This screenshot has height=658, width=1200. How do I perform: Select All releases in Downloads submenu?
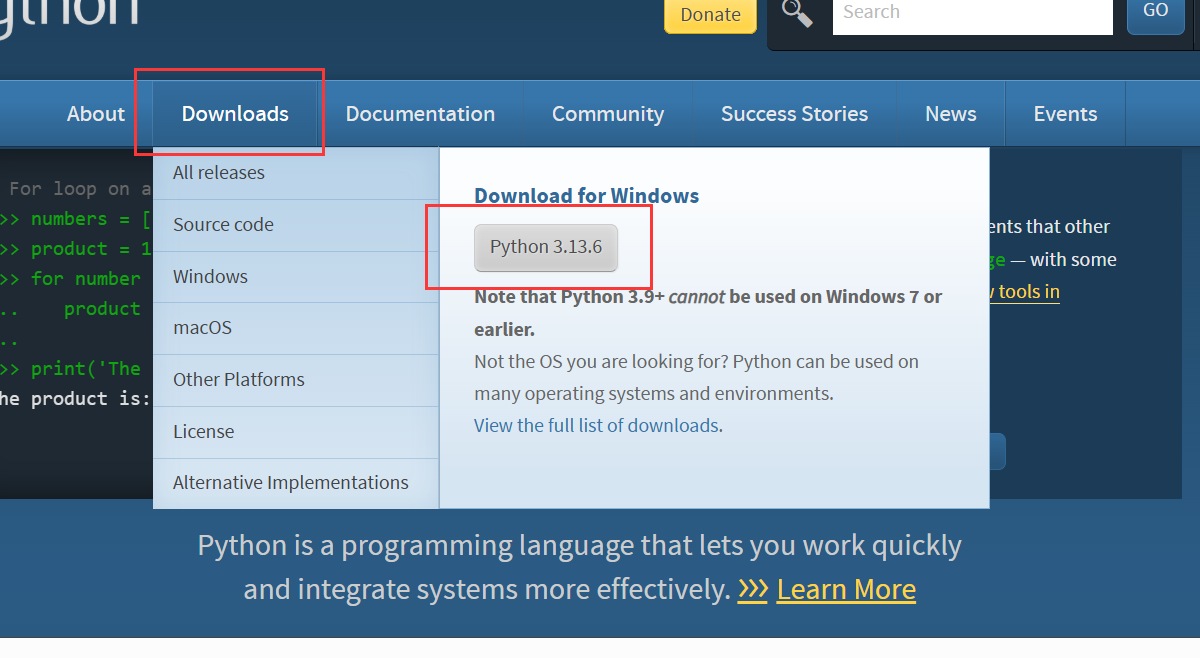tap(296, 173)
